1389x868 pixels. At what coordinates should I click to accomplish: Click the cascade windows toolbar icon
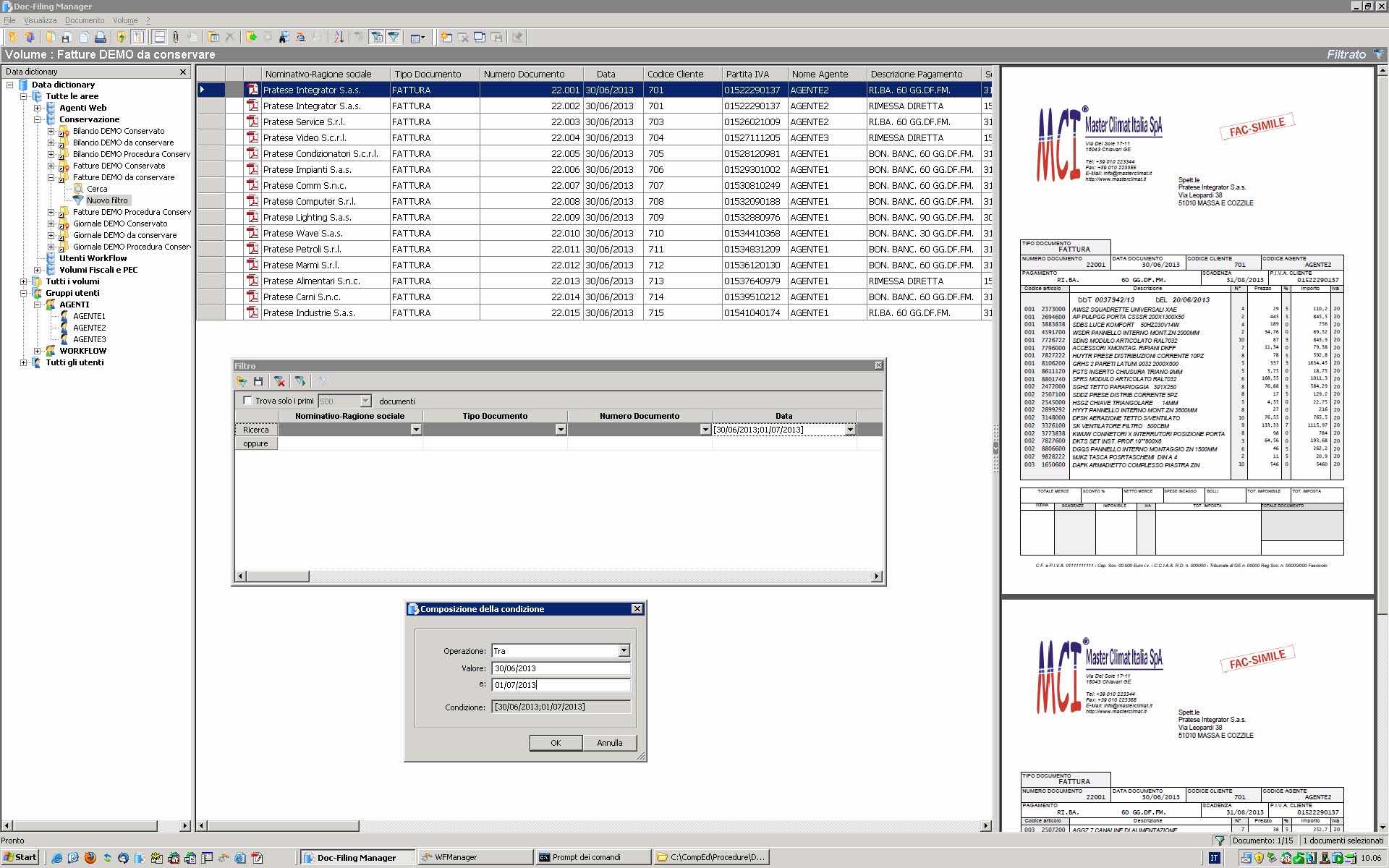[x=480, y=37]
